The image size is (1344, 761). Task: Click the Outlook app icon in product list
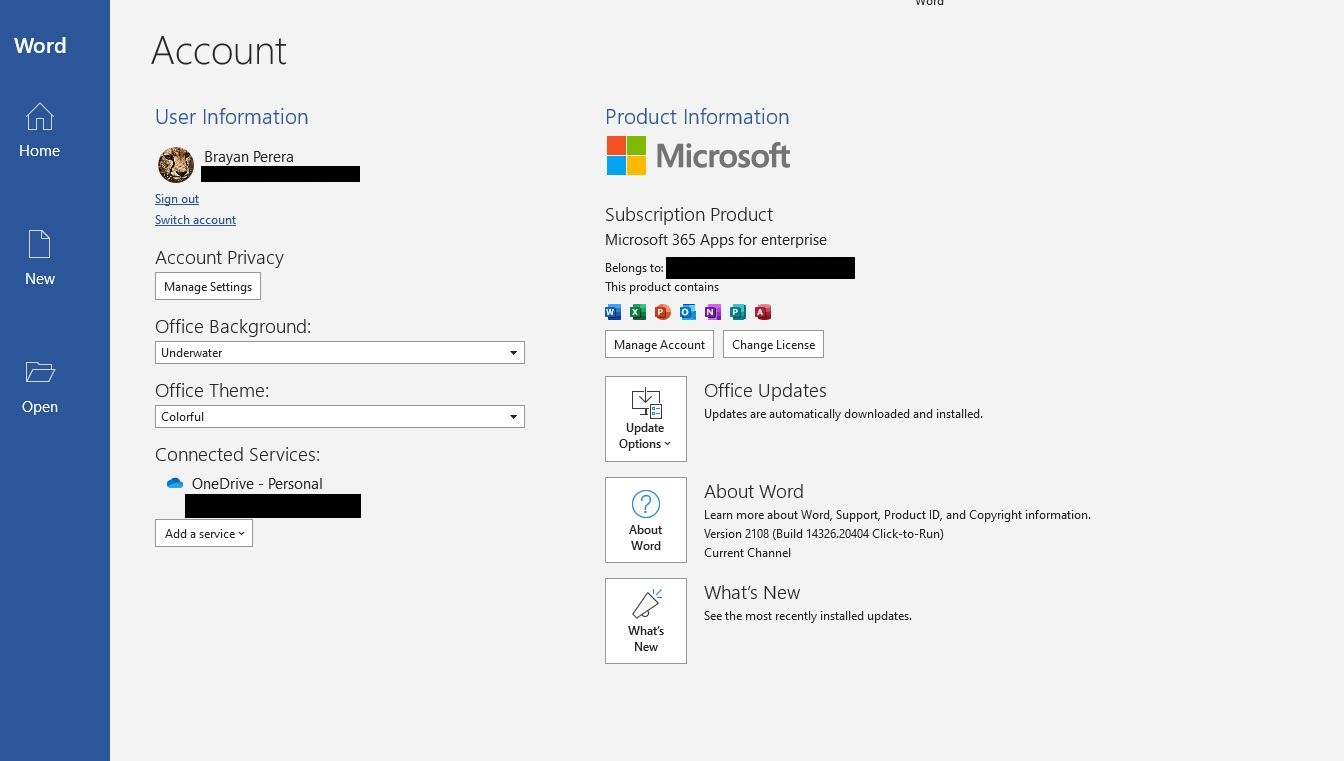[688, 312]
